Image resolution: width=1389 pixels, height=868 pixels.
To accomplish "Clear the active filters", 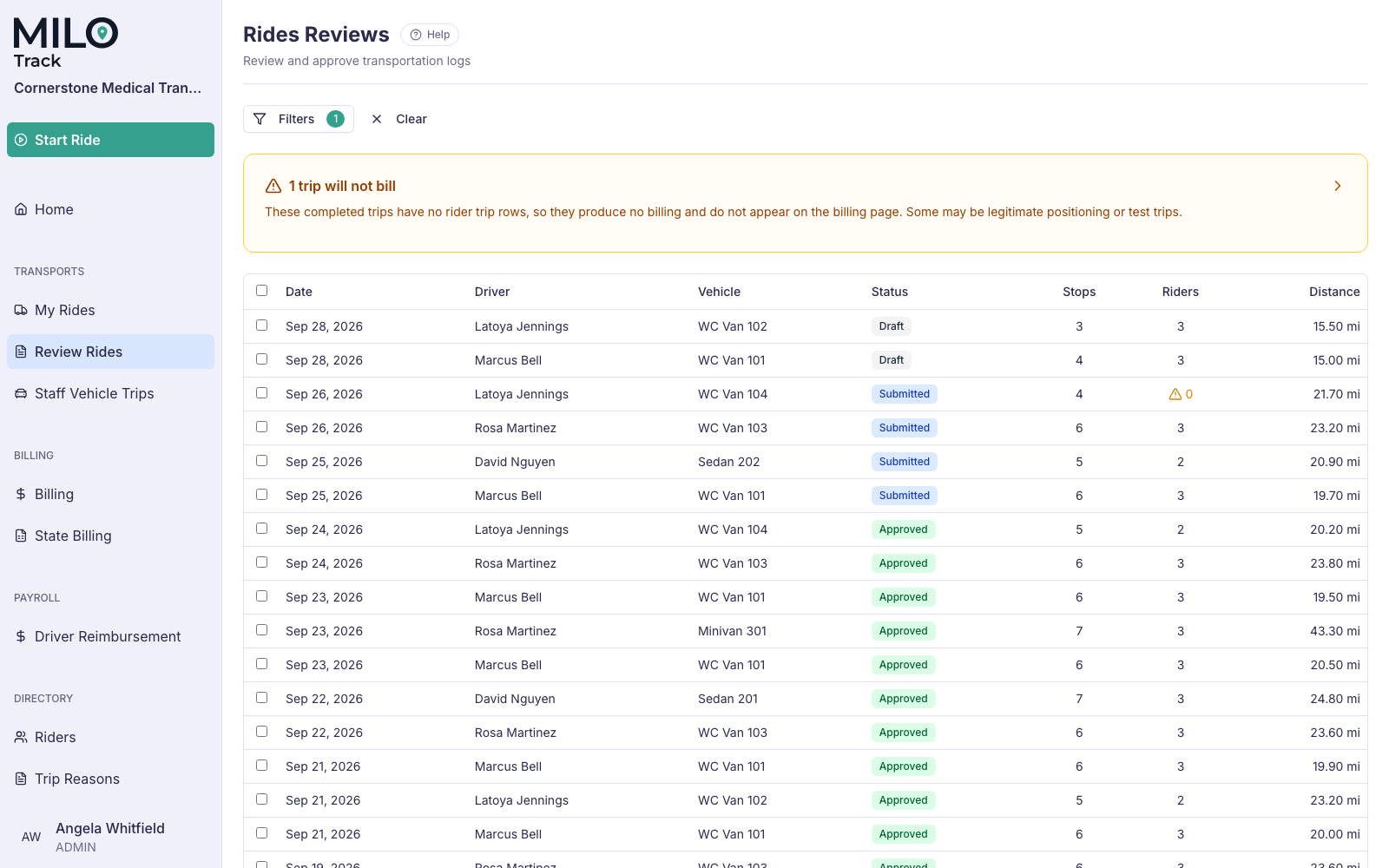I will pyautogui.click(x=399, y=119).
